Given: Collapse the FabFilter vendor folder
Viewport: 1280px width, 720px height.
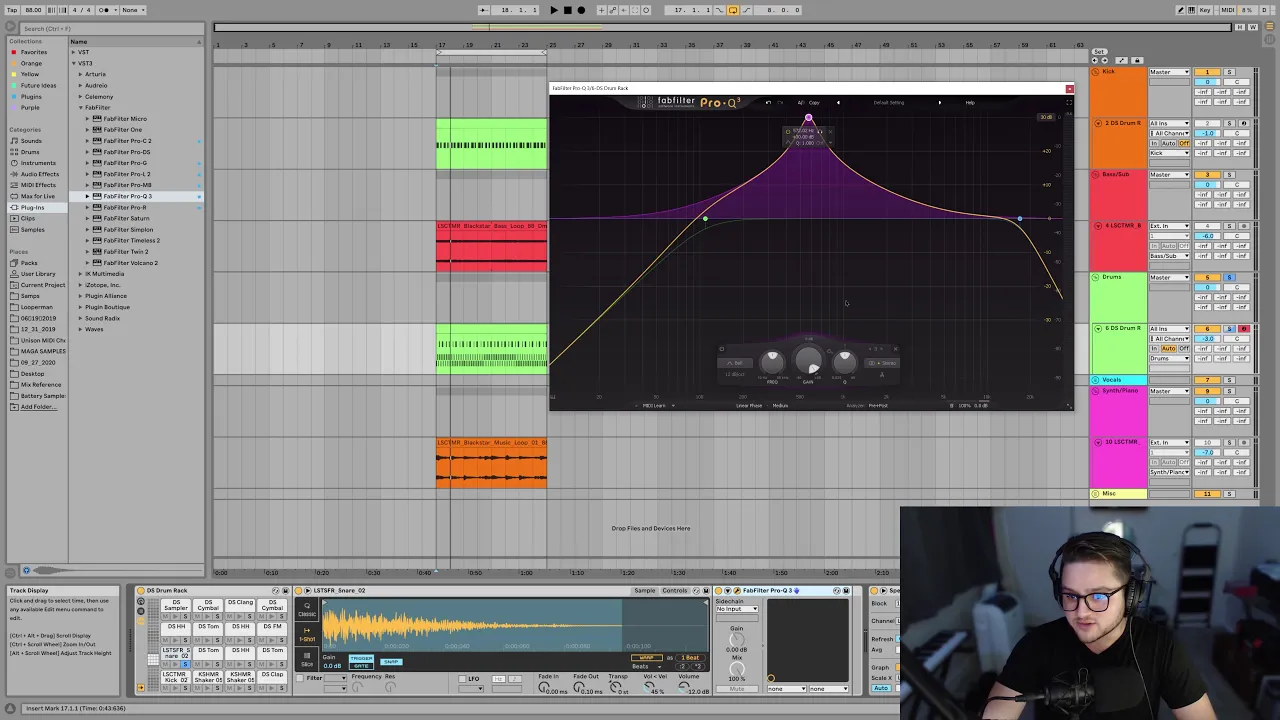Looking at the screenshot, I should [82, 107].
